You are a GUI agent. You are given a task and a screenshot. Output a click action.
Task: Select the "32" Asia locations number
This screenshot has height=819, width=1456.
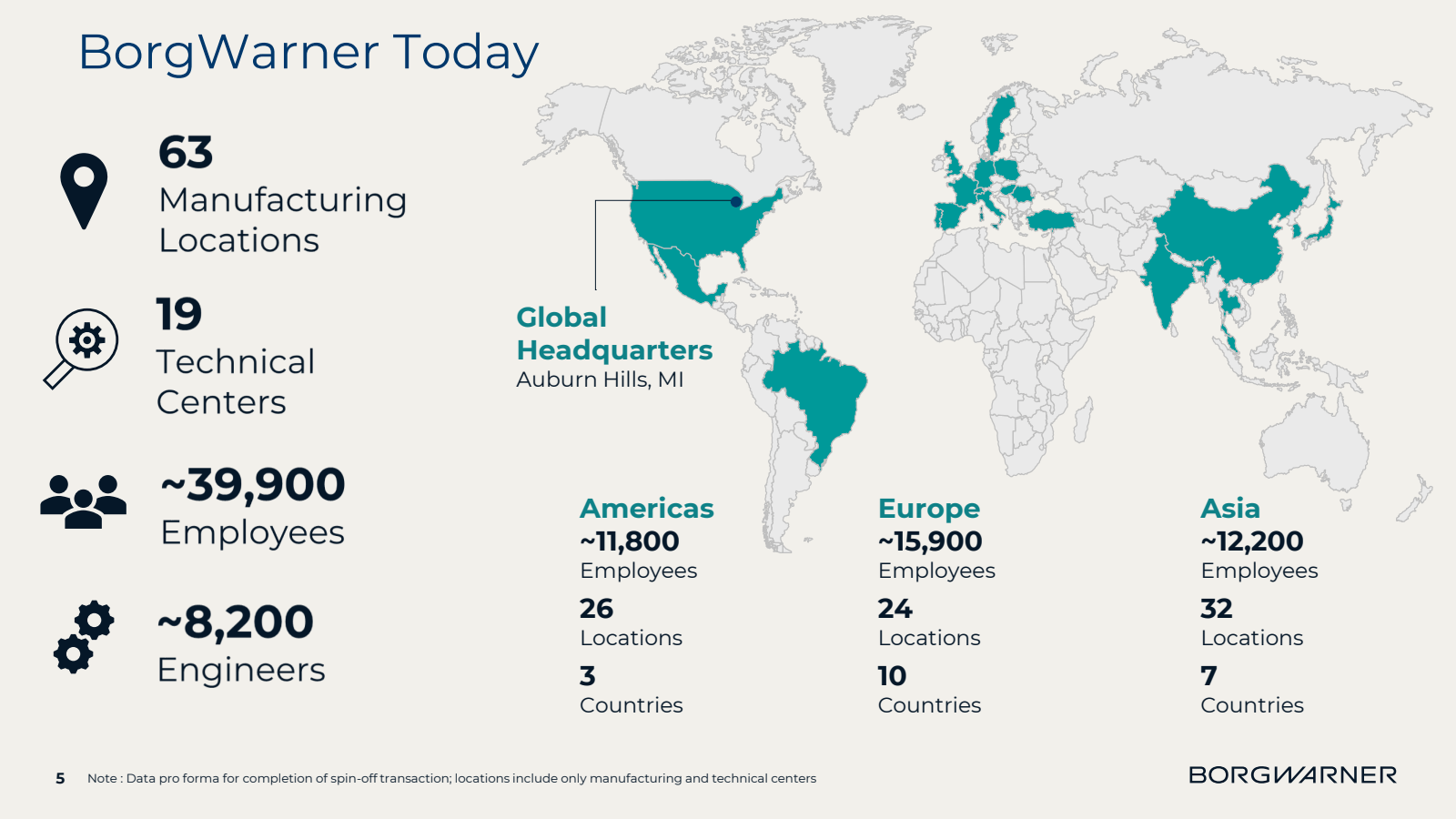coord(1217,608)
